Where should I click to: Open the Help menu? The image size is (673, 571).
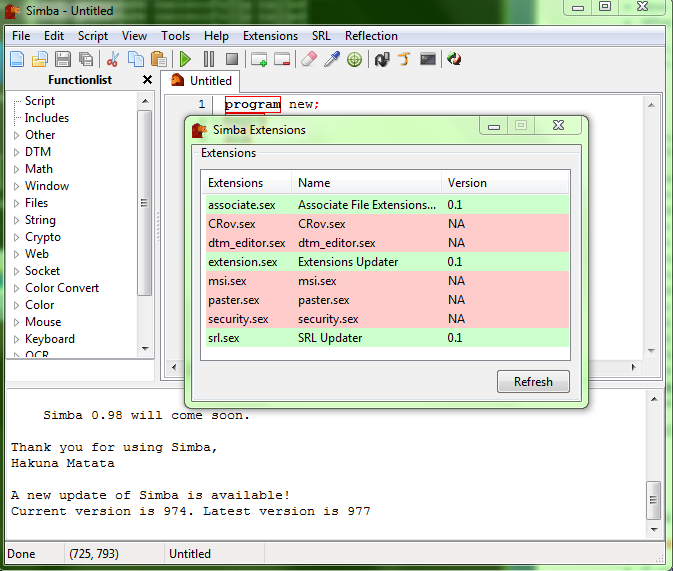tap(216, 36)
